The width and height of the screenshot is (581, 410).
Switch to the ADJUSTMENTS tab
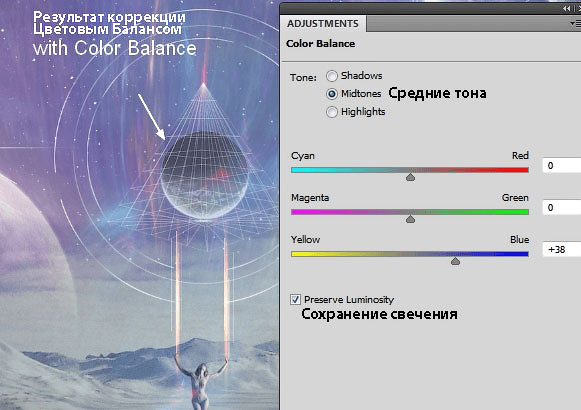pos(323,24)
